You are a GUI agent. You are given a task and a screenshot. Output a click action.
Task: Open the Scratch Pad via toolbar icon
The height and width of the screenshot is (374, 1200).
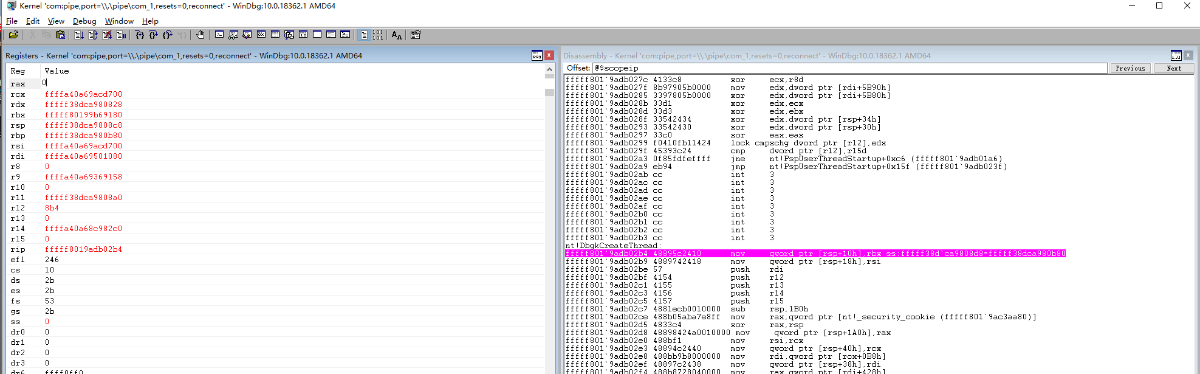click(x=317, y=34)
